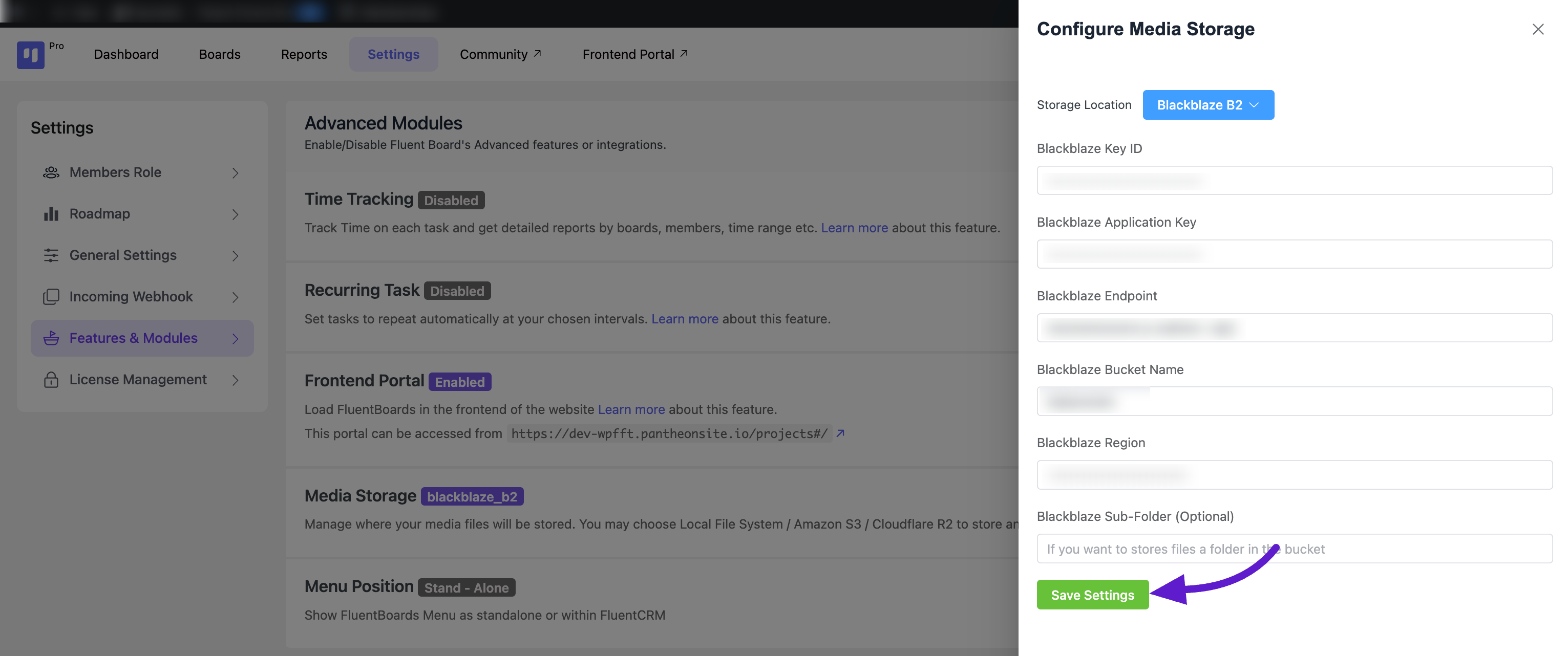Close the Configure Media Storage panel
Viewport: 1568px width, 656px height.
(1538, 29)
